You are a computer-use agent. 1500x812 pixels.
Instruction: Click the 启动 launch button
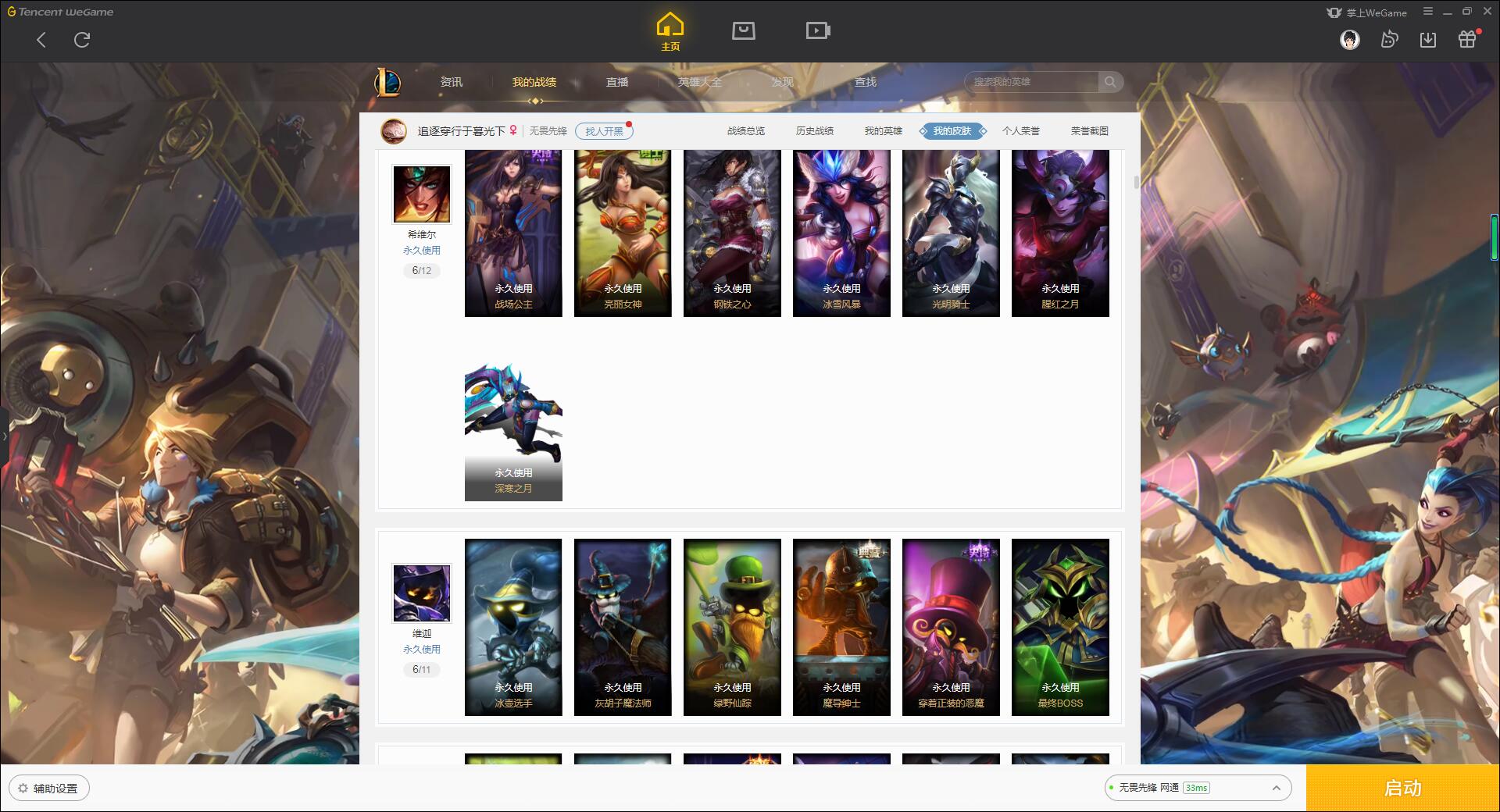point(1403,789)
